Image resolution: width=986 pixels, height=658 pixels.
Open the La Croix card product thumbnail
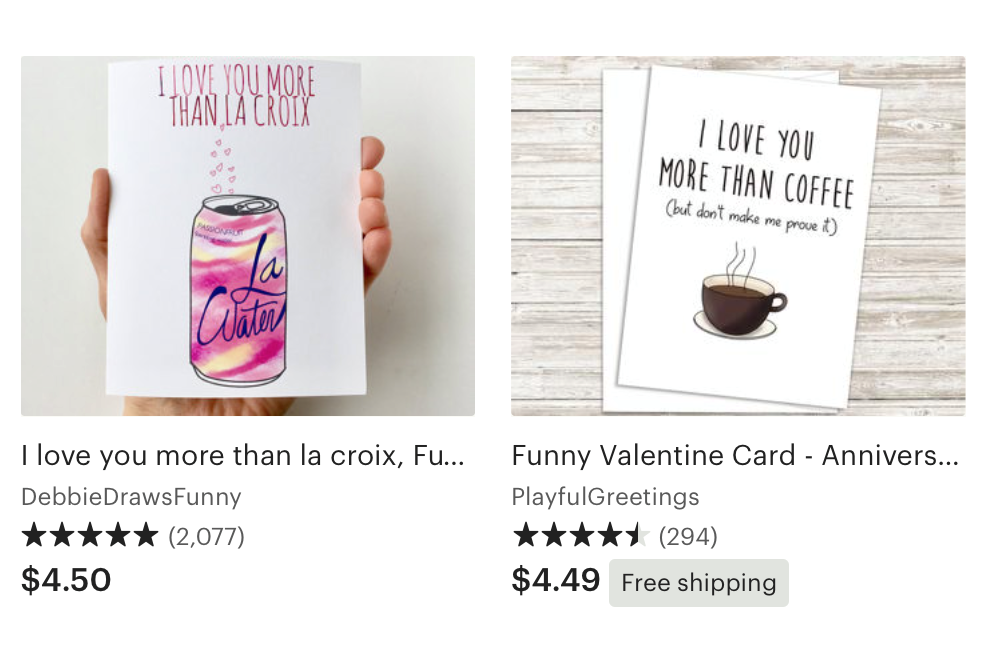(248, 236)
